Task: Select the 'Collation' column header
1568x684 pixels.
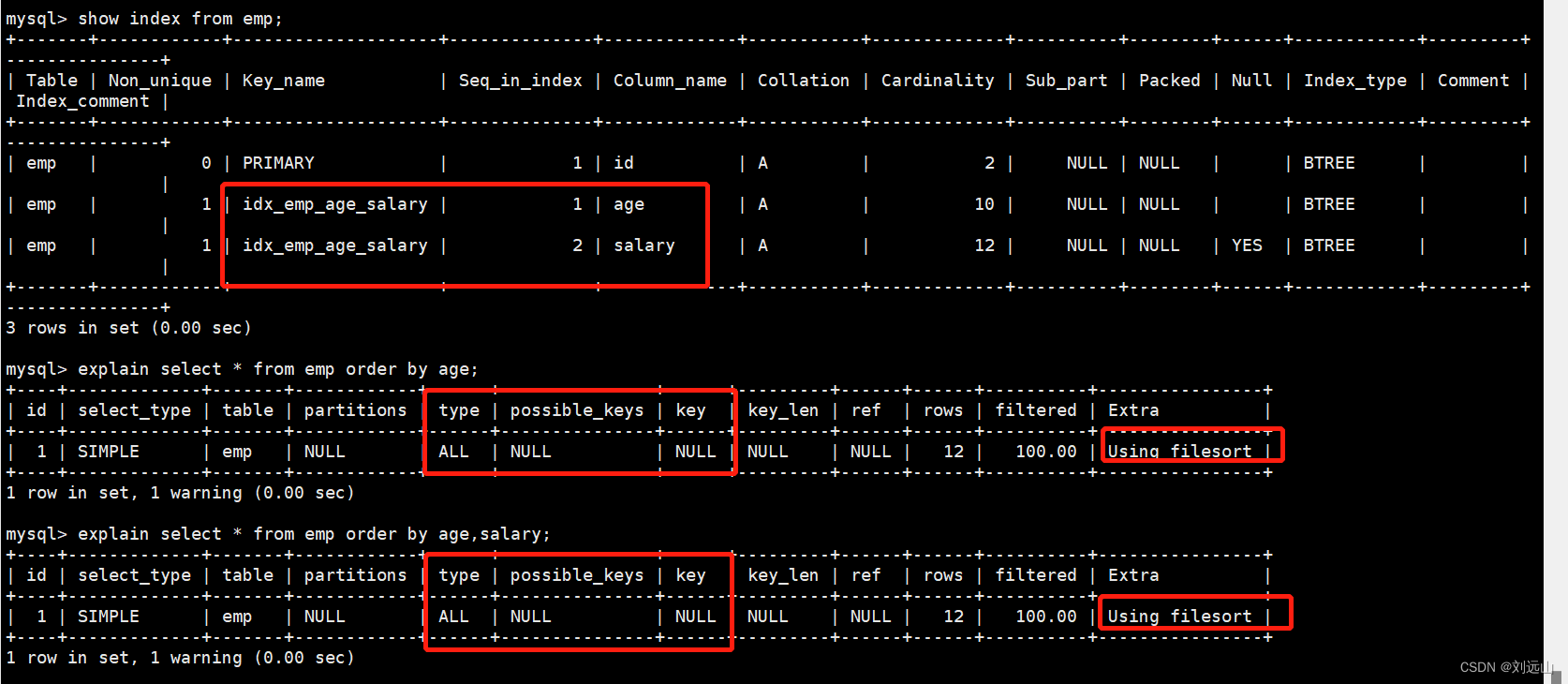Action: tap(804, 81)
